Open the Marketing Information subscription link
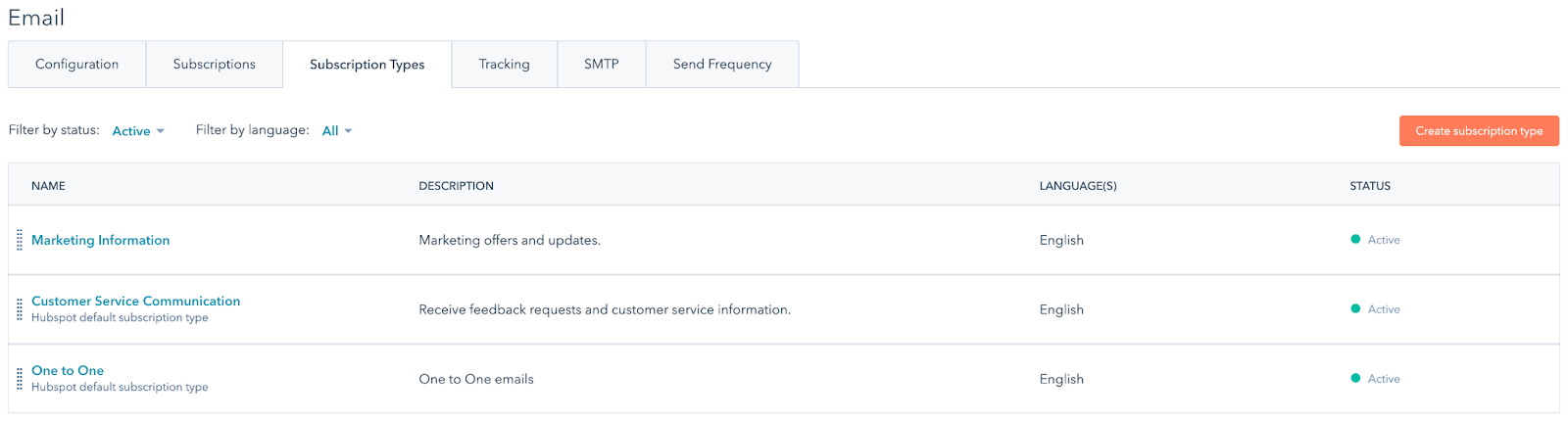Image resolution: width=1568 pixels, height=421 pixels. pyautogui.click(x=100, y=240)
